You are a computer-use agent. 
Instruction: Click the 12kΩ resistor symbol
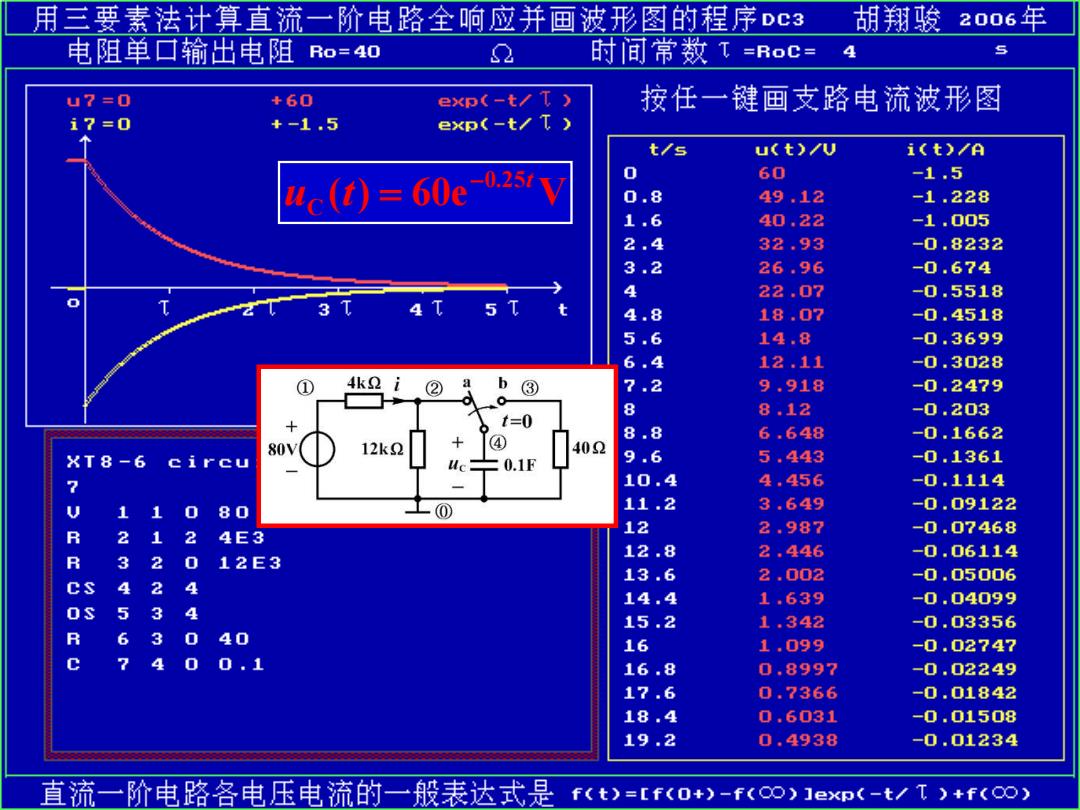coord(417,450)
